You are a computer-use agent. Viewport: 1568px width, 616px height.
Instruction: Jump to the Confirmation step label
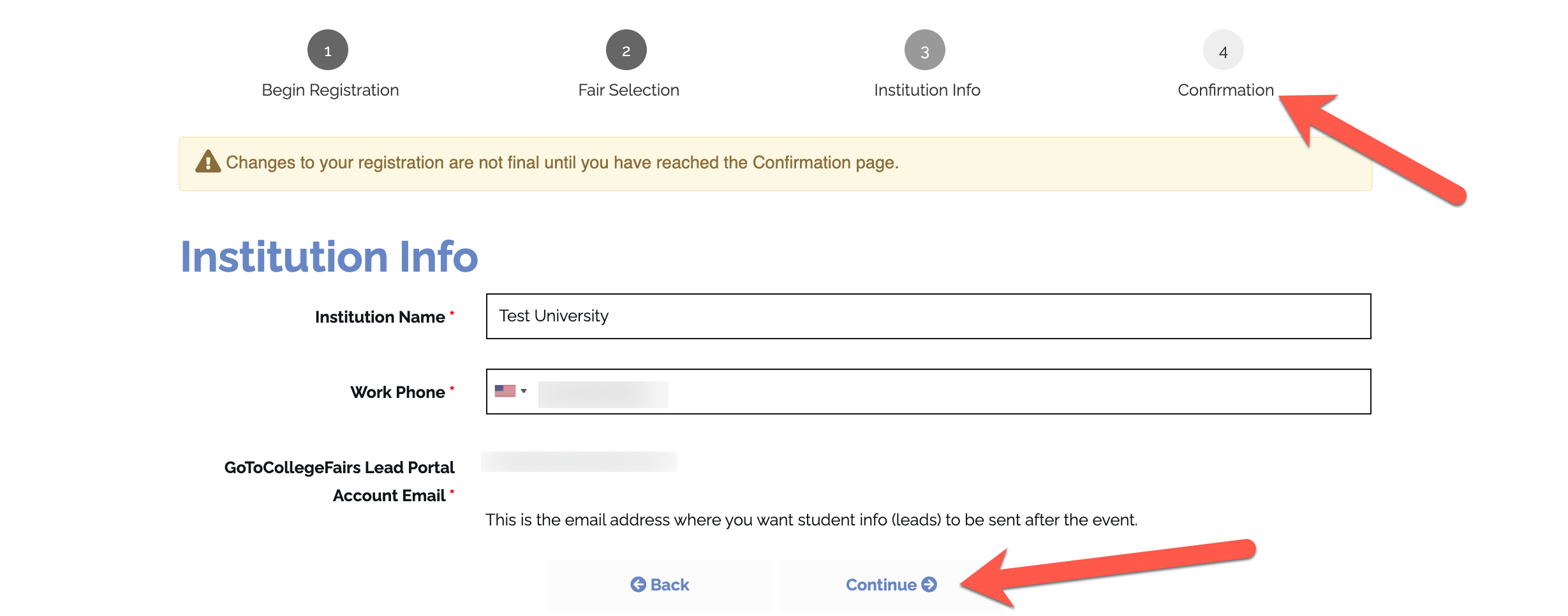point(1225,91)
